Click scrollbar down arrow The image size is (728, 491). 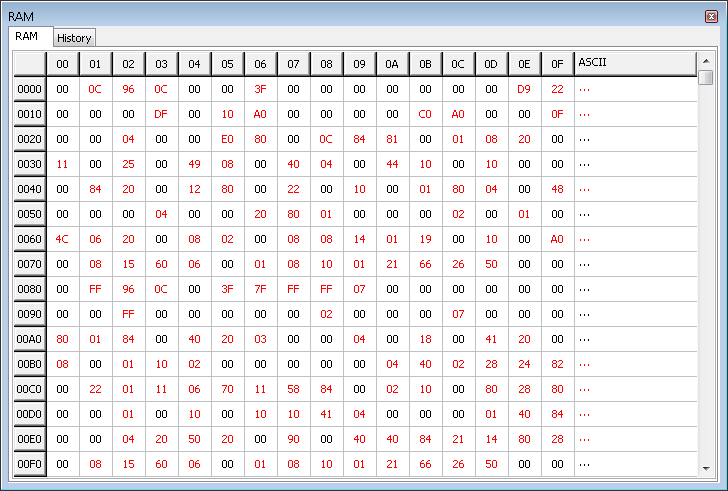tap(706, 468)
